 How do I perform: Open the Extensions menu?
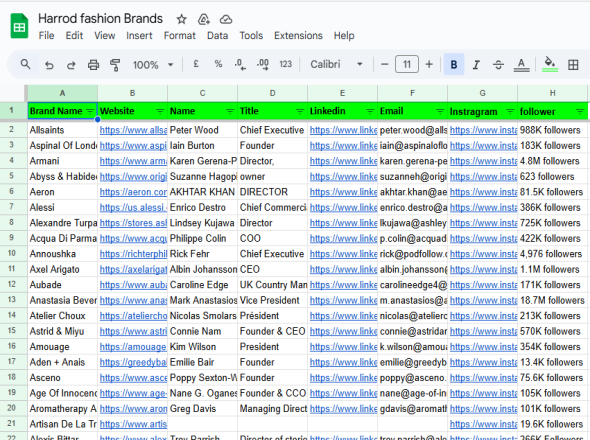[x=298, y=35]
